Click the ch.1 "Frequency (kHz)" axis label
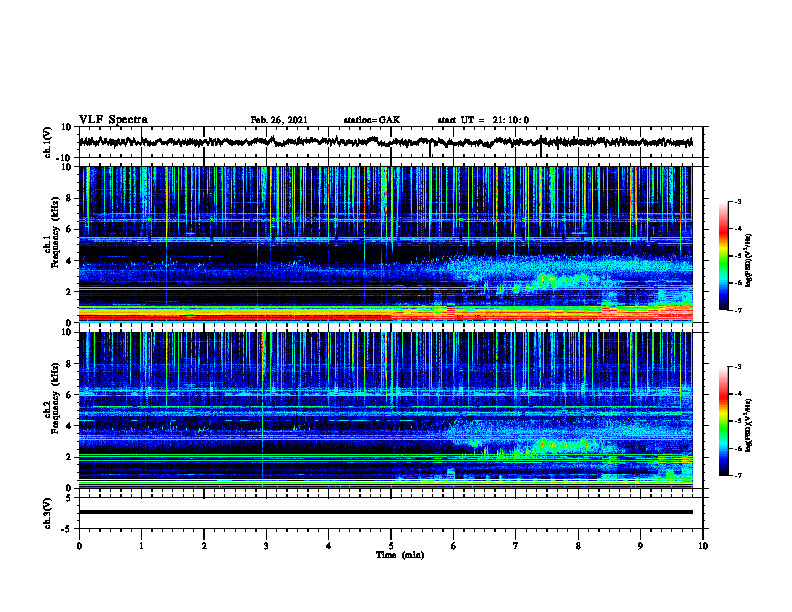Image resolution: width=792 pixels, height=612 pixels. pyautogui.click(x=56, y=232)
